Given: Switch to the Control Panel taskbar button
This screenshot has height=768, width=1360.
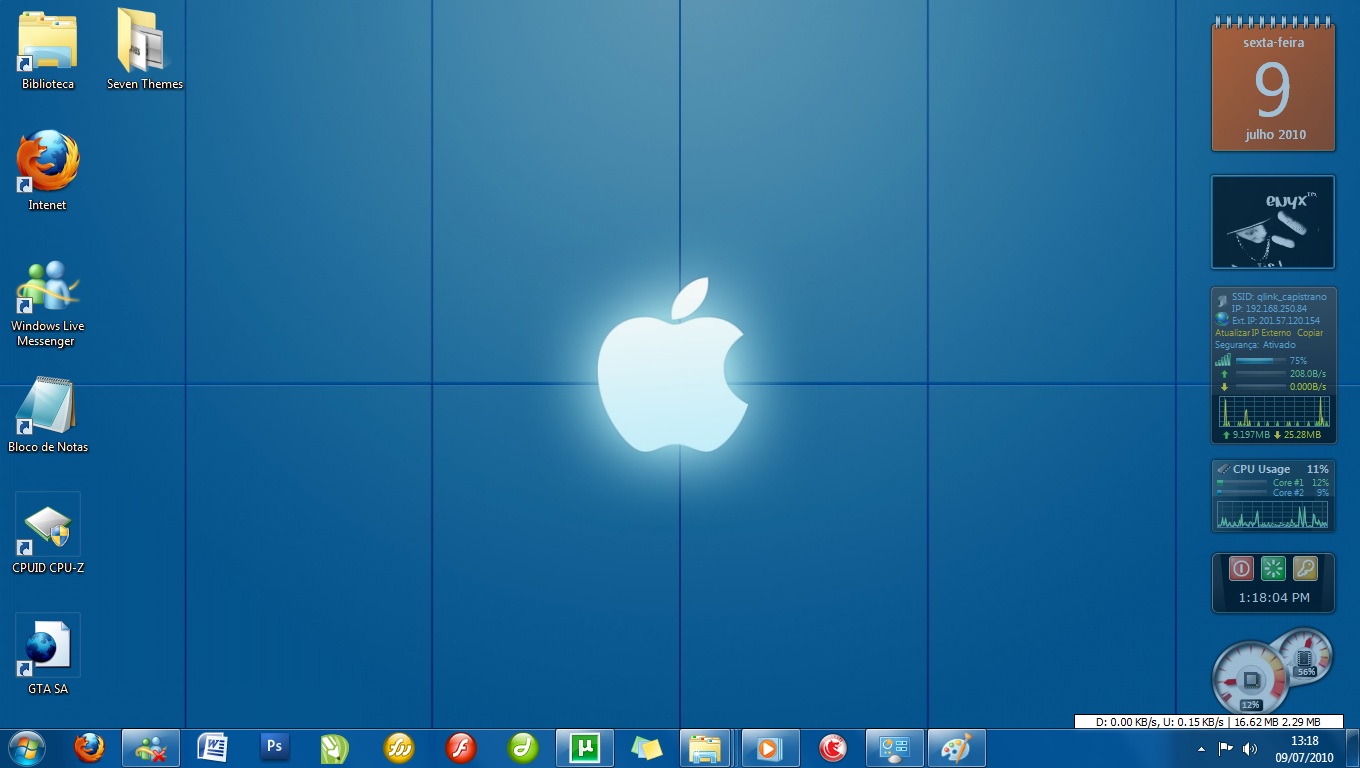Looking at the screenshot, I should click(x=893, y=747).
